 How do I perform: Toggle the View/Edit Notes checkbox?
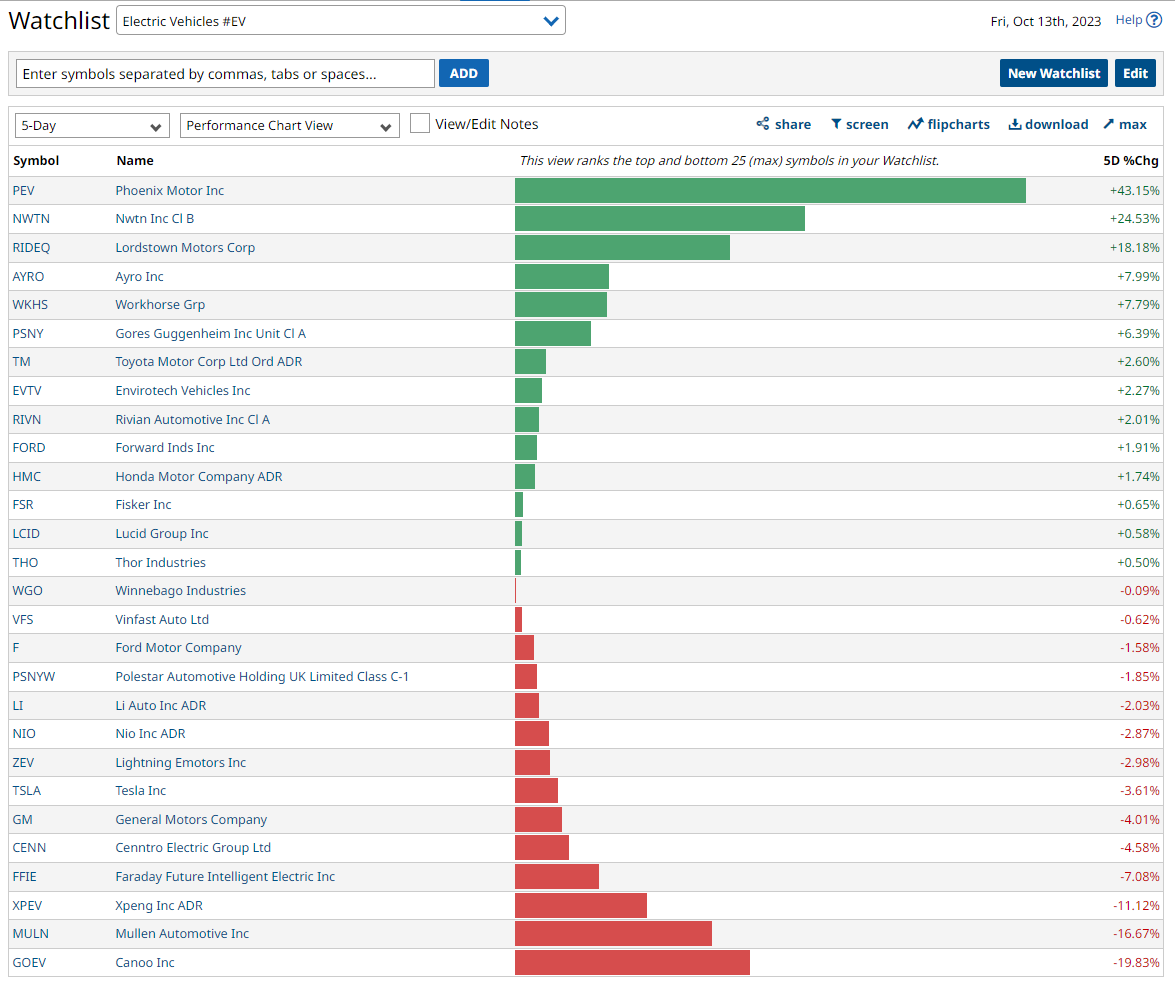[420, 124]
